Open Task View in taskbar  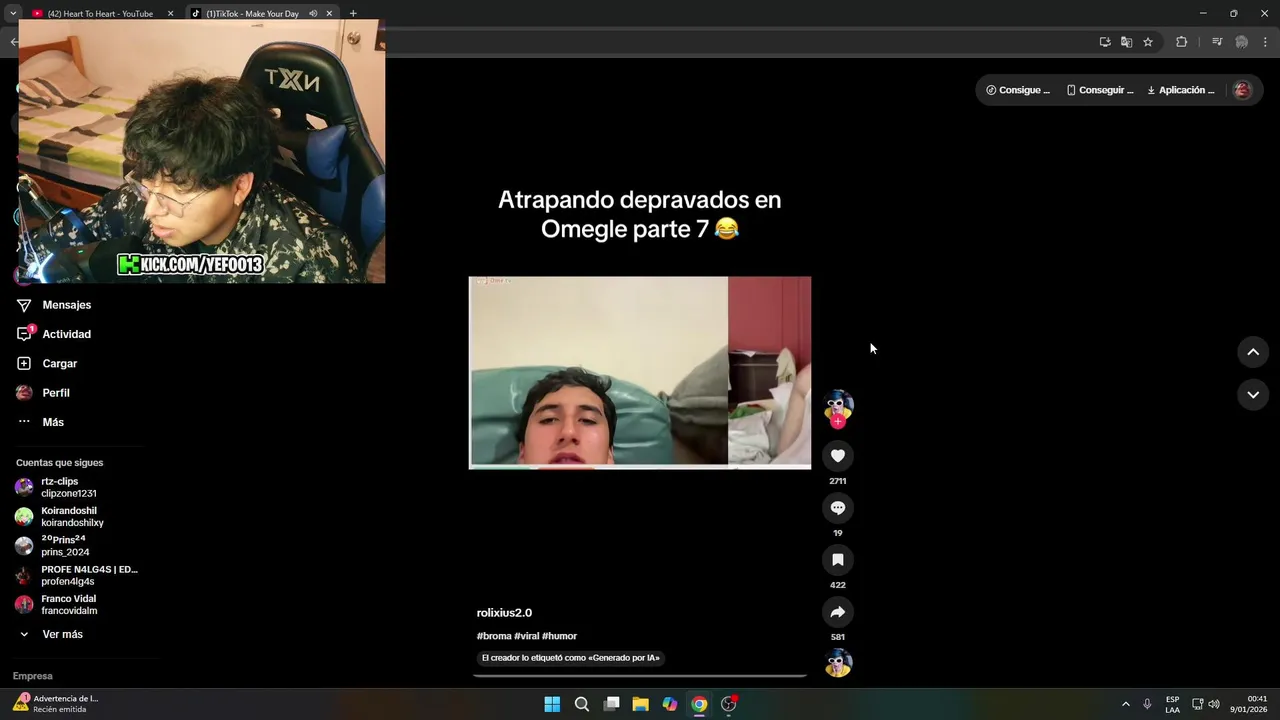click(x=611, y=704)
